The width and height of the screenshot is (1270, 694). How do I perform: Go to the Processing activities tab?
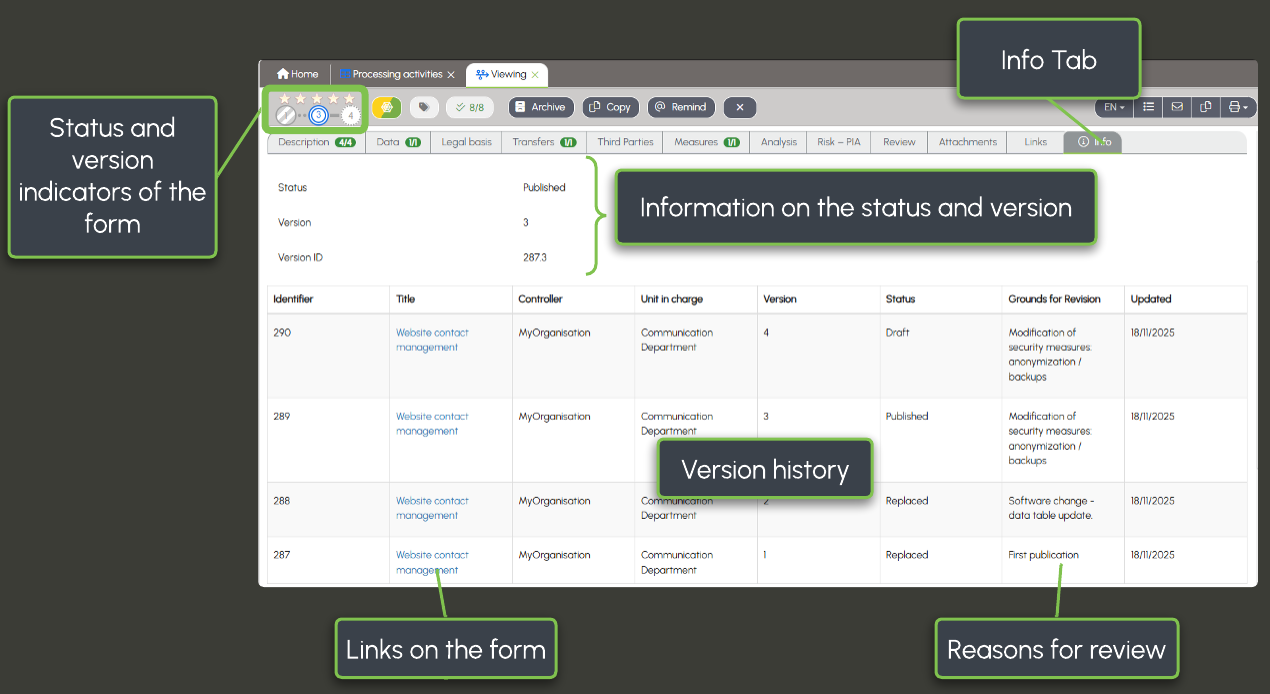pos(396,74)
